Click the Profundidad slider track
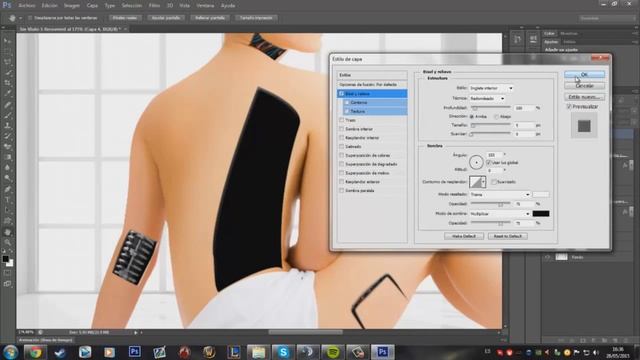 click(491, 107)
